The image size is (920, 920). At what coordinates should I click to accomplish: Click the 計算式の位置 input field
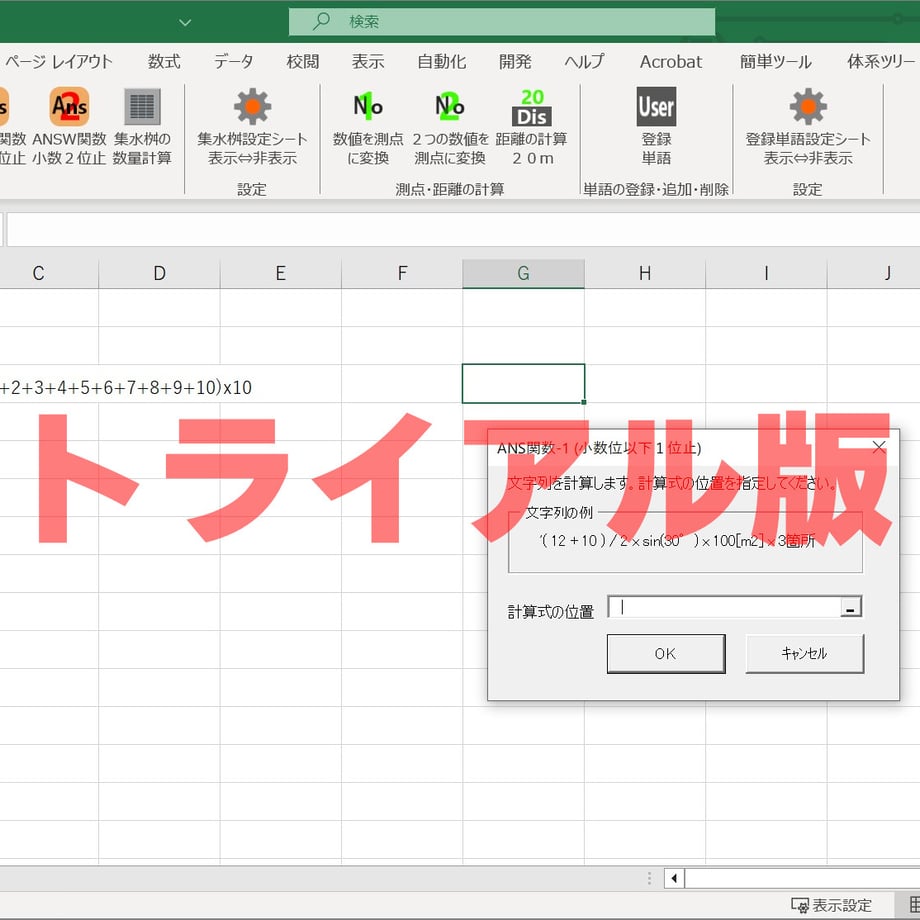(x=725, y=607)
